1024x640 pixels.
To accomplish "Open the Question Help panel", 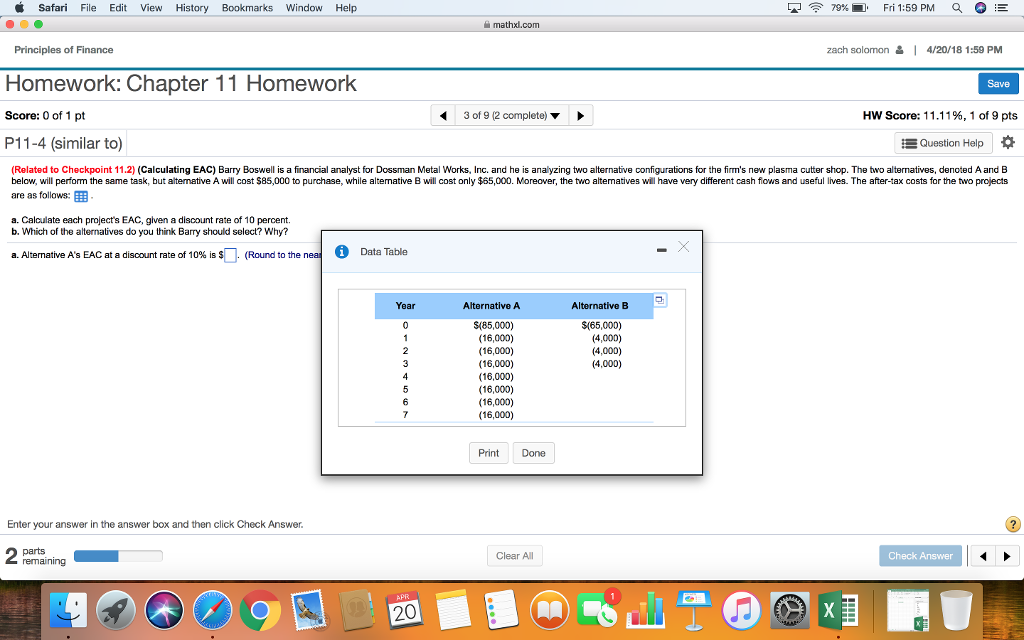I will click(x=942, y=142).
